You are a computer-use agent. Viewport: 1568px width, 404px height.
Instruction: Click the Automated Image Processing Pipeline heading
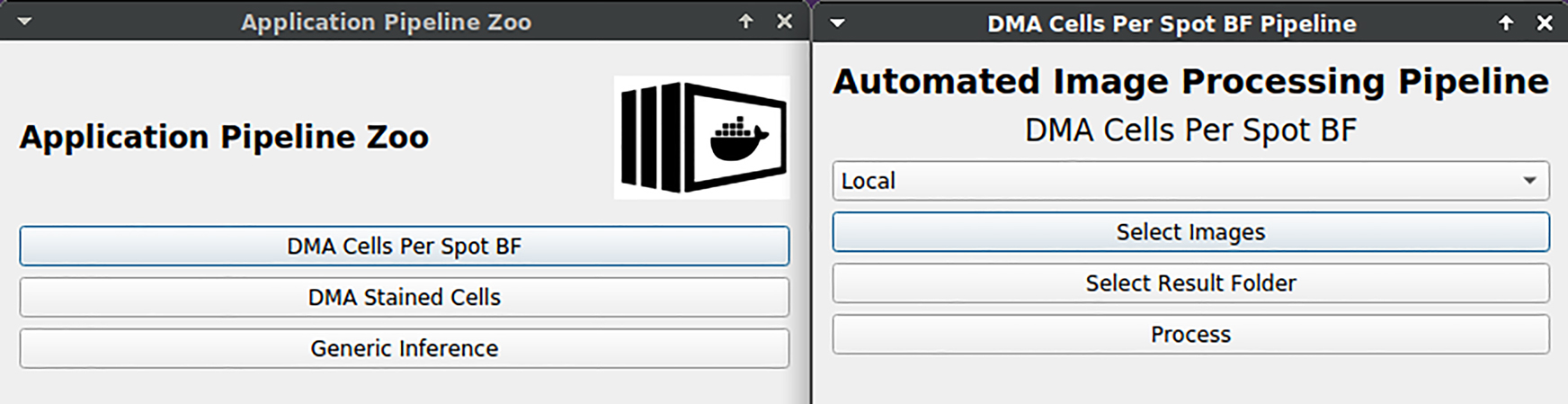pos(1190,82)
